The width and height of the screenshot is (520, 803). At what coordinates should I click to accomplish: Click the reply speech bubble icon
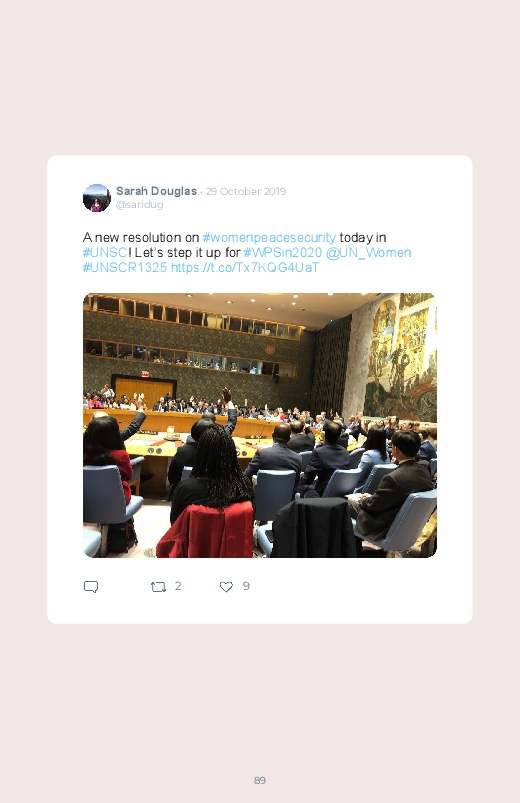(x=91, y=586)
